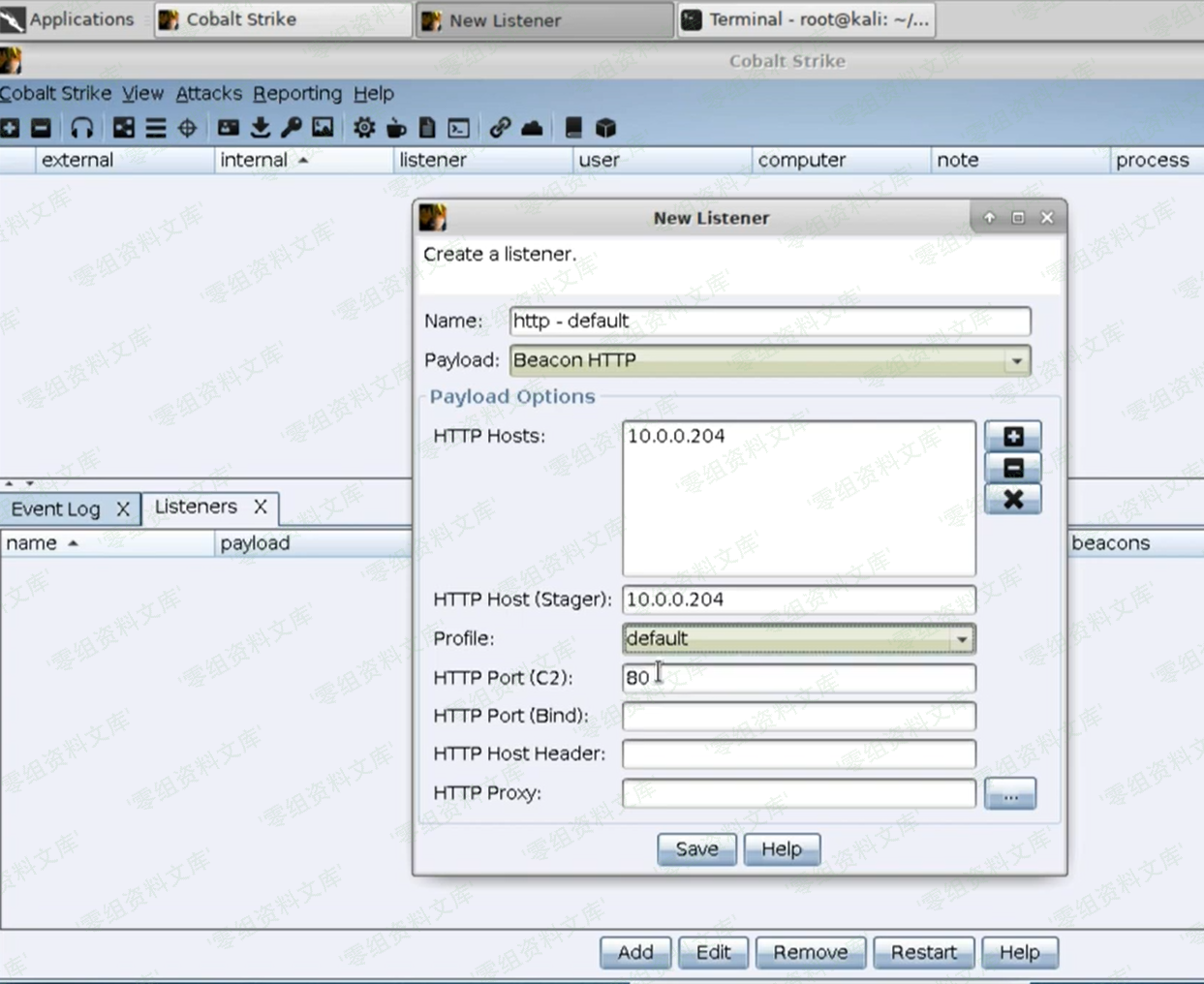1204x984 pixels.
Task: Remove selected HTTP host with minus button
Action: 1012,468
